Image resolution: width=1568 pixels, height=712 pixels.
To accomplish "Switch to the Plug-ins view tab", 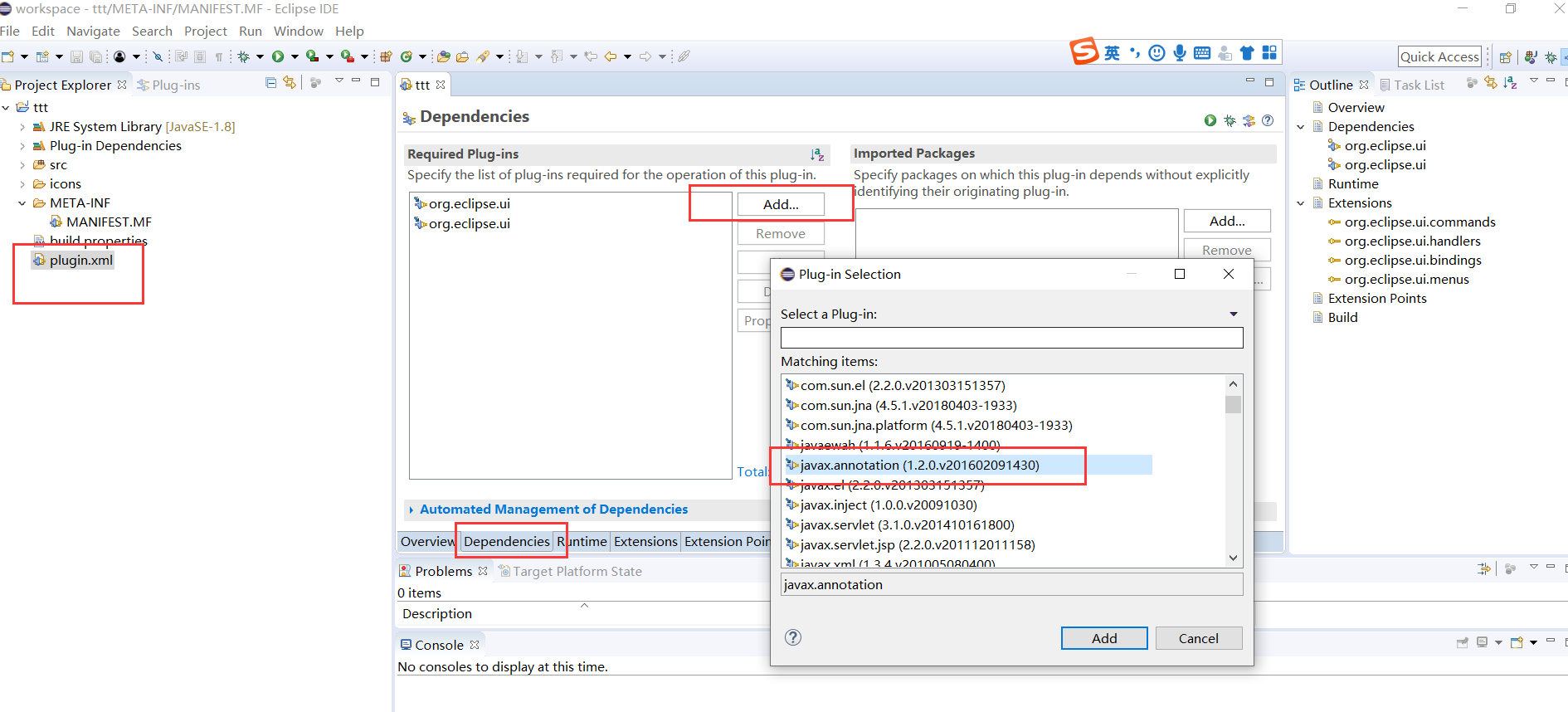I will [168, 85].
